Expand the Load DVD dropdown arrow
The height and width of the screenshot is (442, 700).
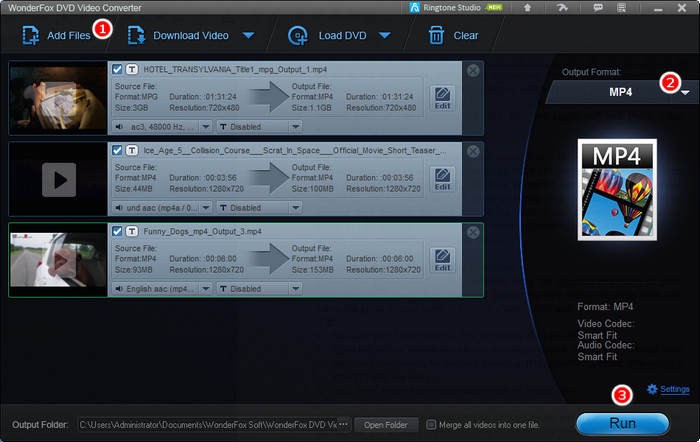point(385,35)
